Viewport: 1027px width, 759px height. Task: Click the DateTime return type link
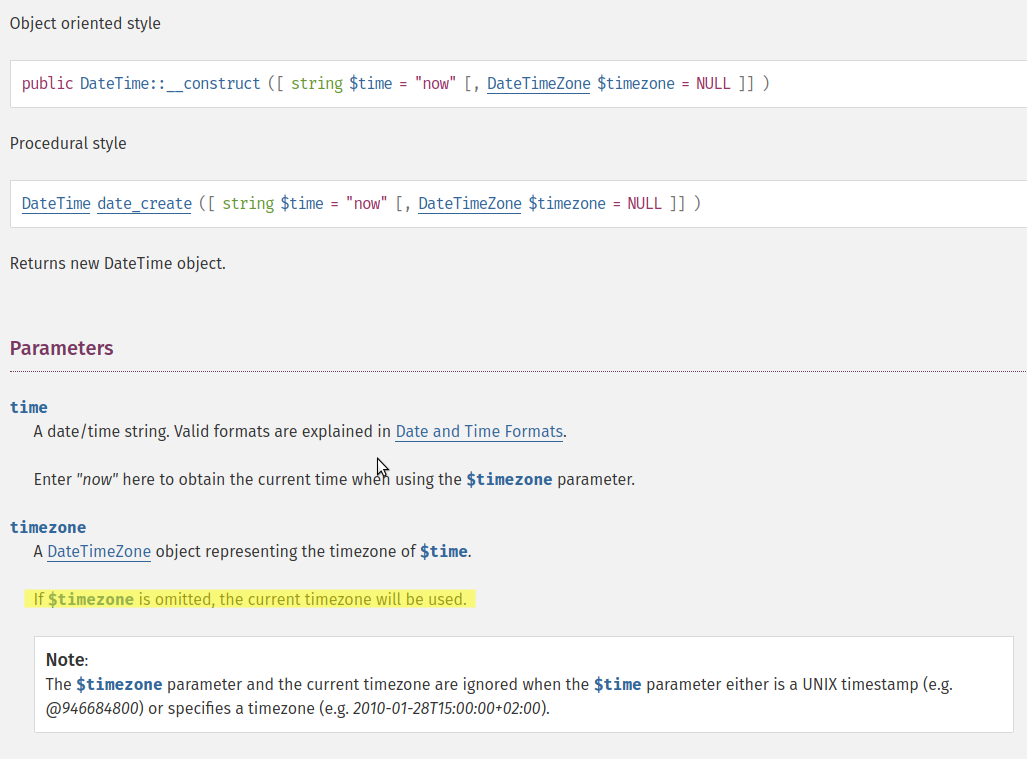(55, 203)
